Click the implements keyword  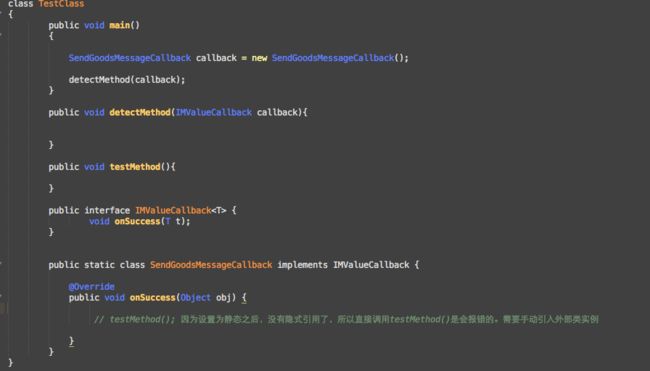tap(302, 265)
